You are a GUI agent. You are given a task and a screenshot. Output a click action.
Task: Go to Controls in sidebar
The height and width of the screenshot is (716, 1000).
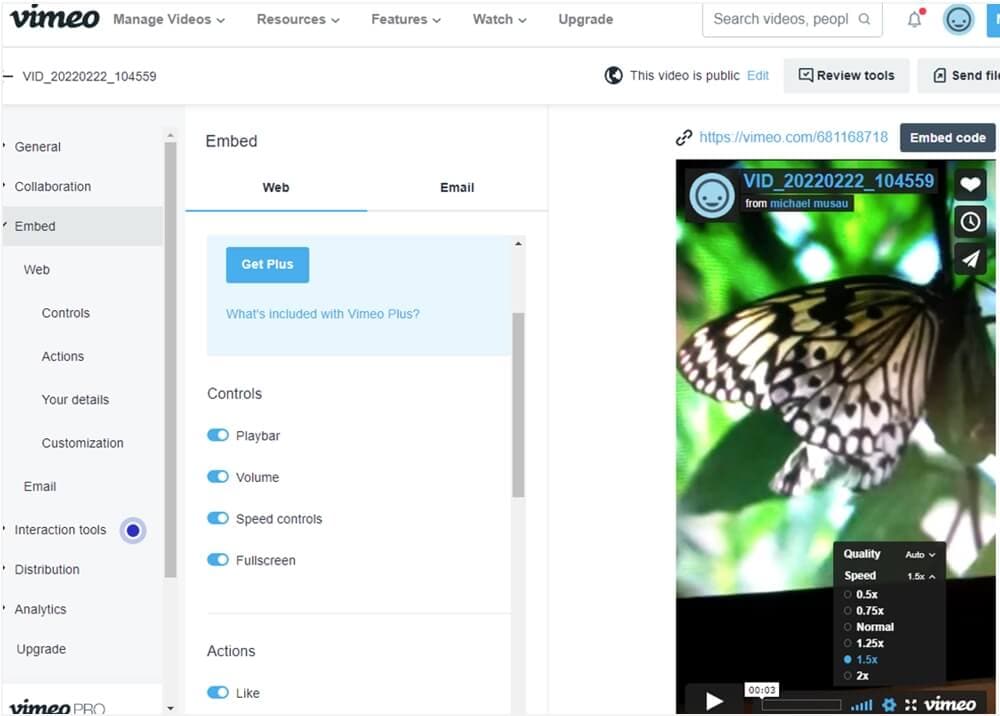coord(66,313)
